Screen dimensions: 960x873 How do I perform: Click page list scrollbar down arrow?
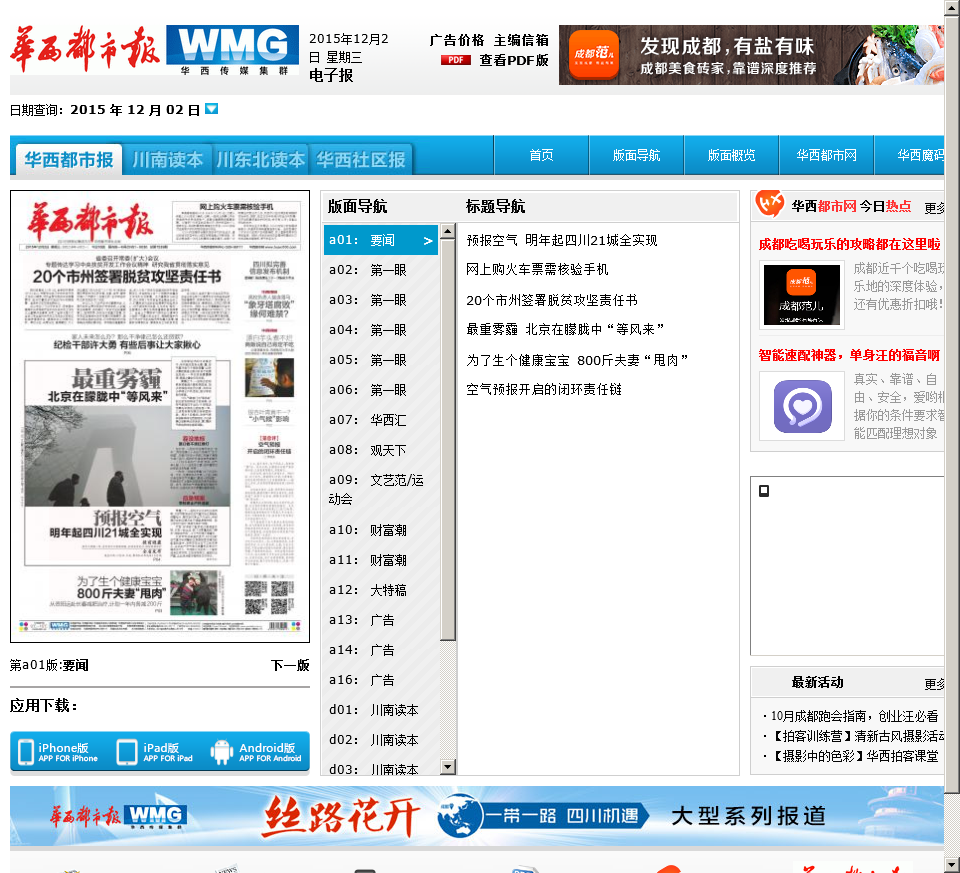coord(448,767)
